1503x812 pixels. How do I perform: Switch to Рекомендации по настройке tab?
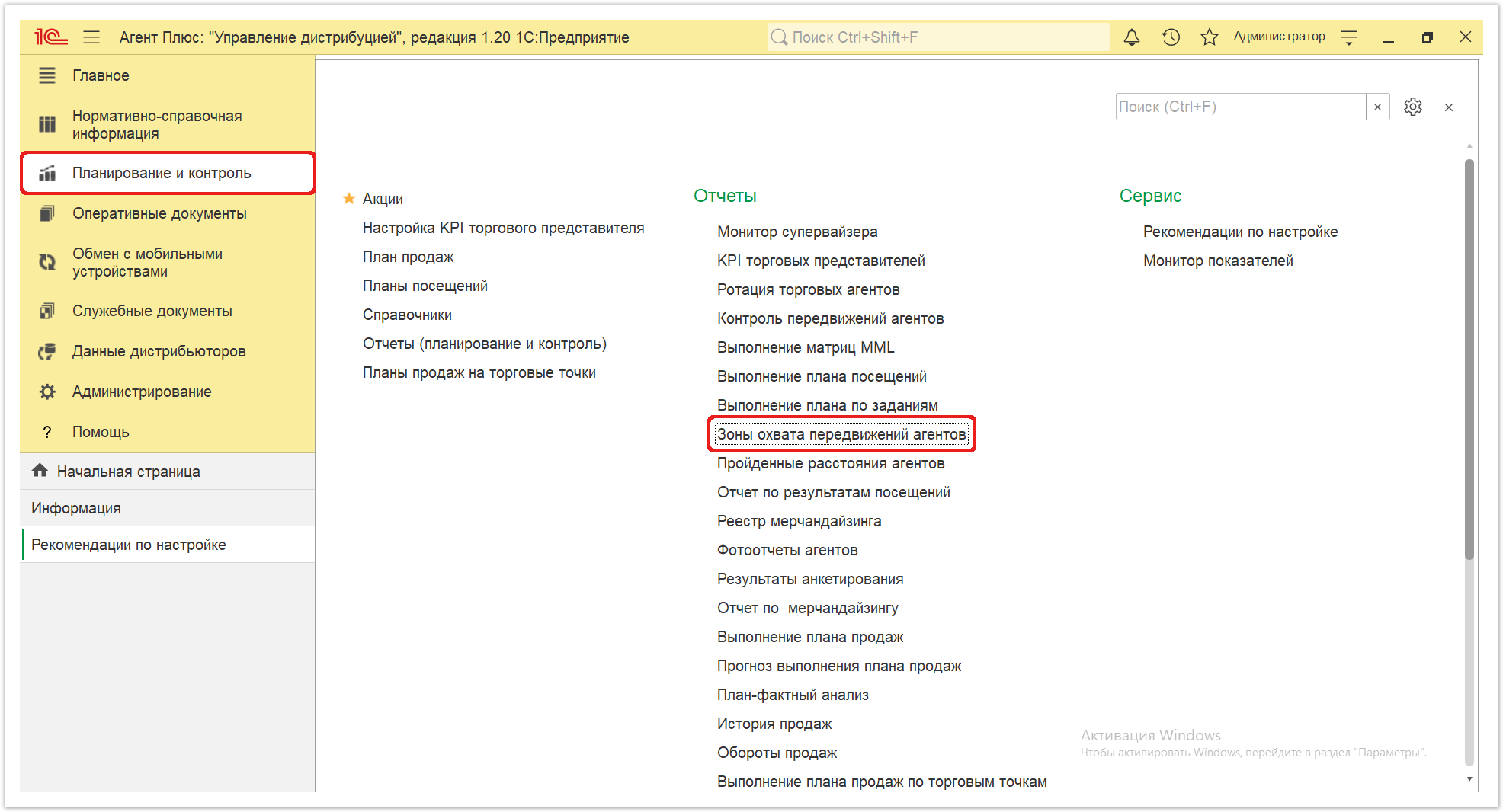[x=167, y=545]
